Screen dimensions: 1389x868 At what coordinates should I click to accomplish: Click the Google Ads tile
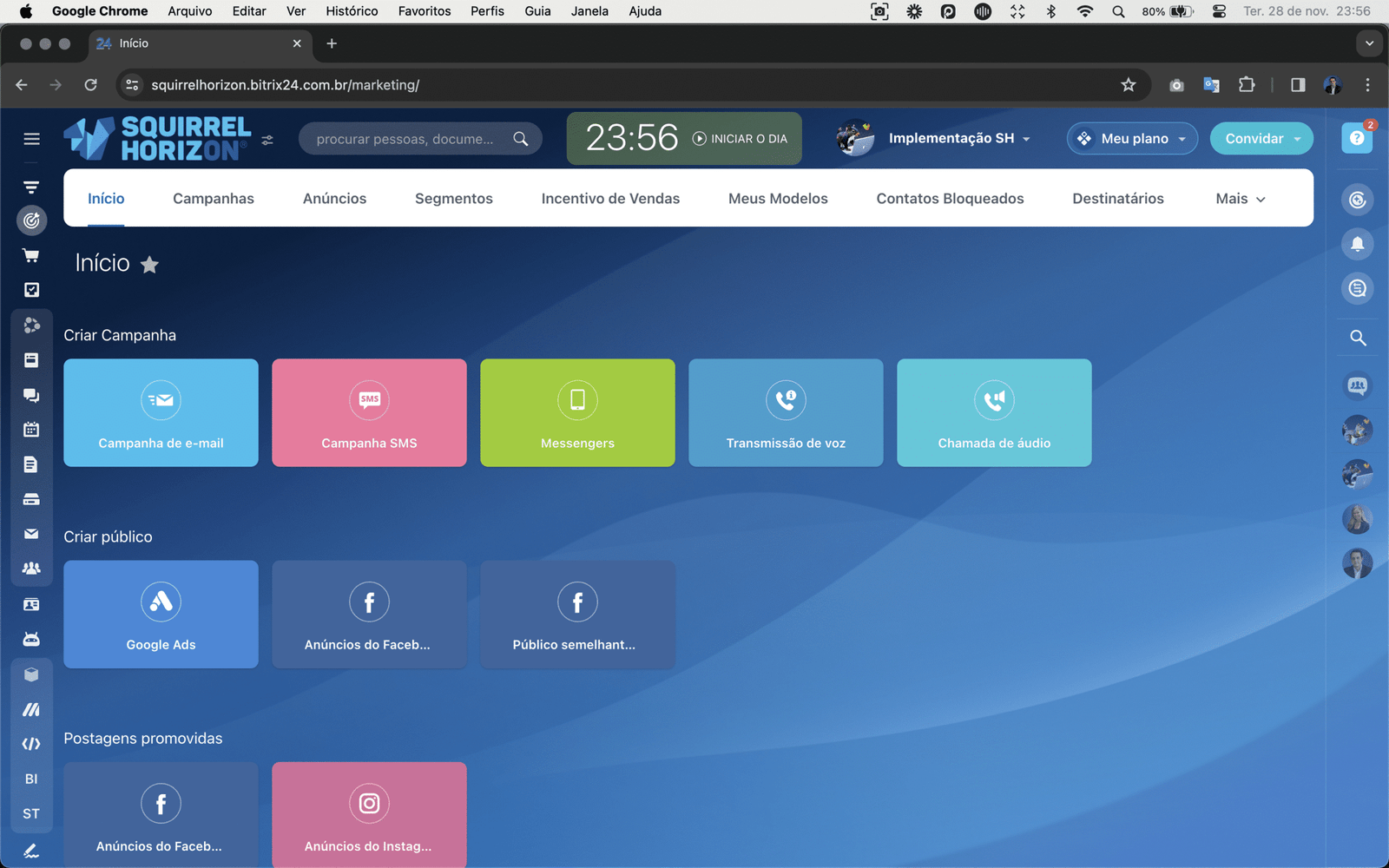(x=161, y=615)
